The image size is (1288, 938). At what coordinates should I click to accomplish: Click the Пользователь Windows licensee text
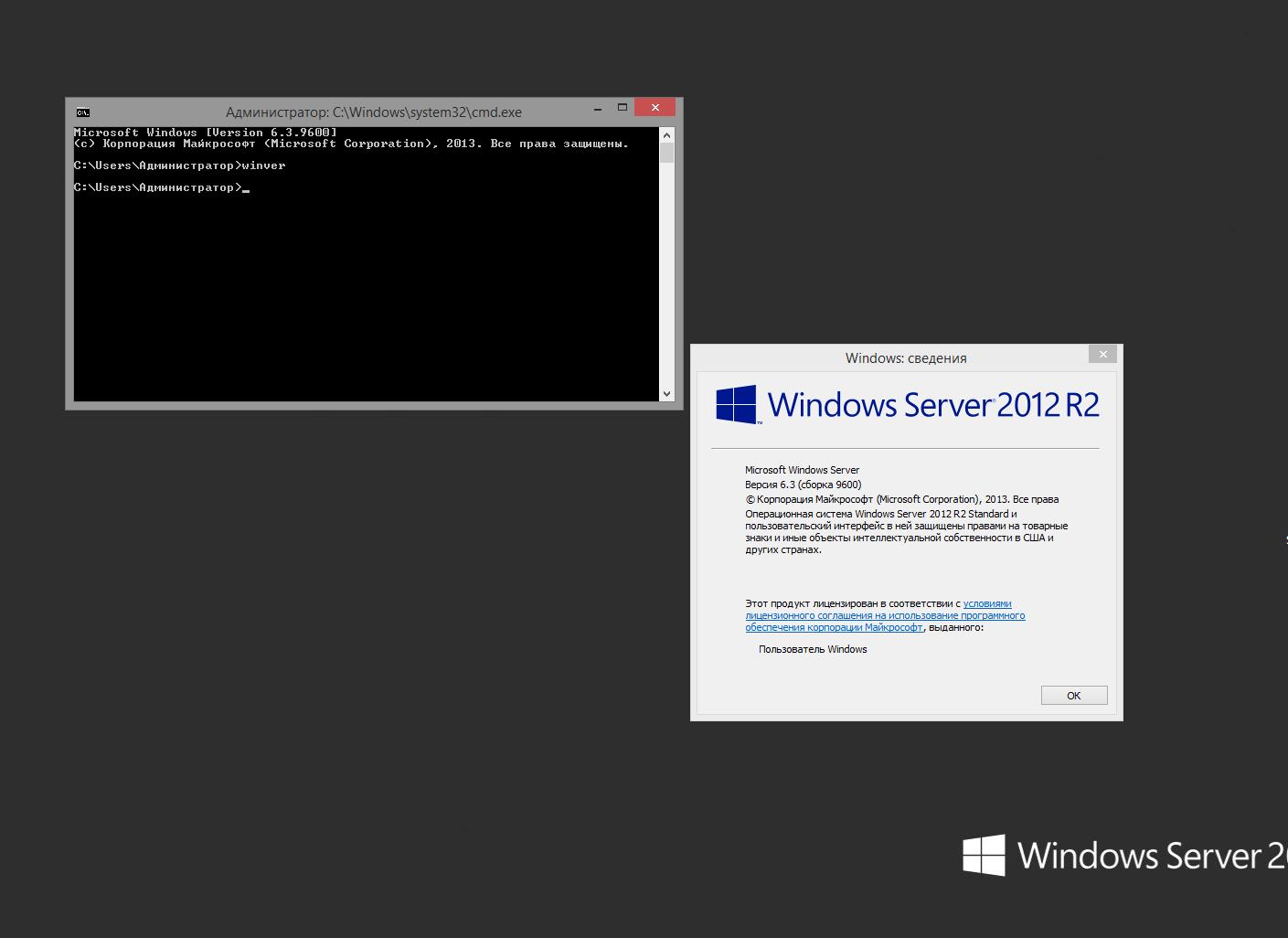coord(812,649)
